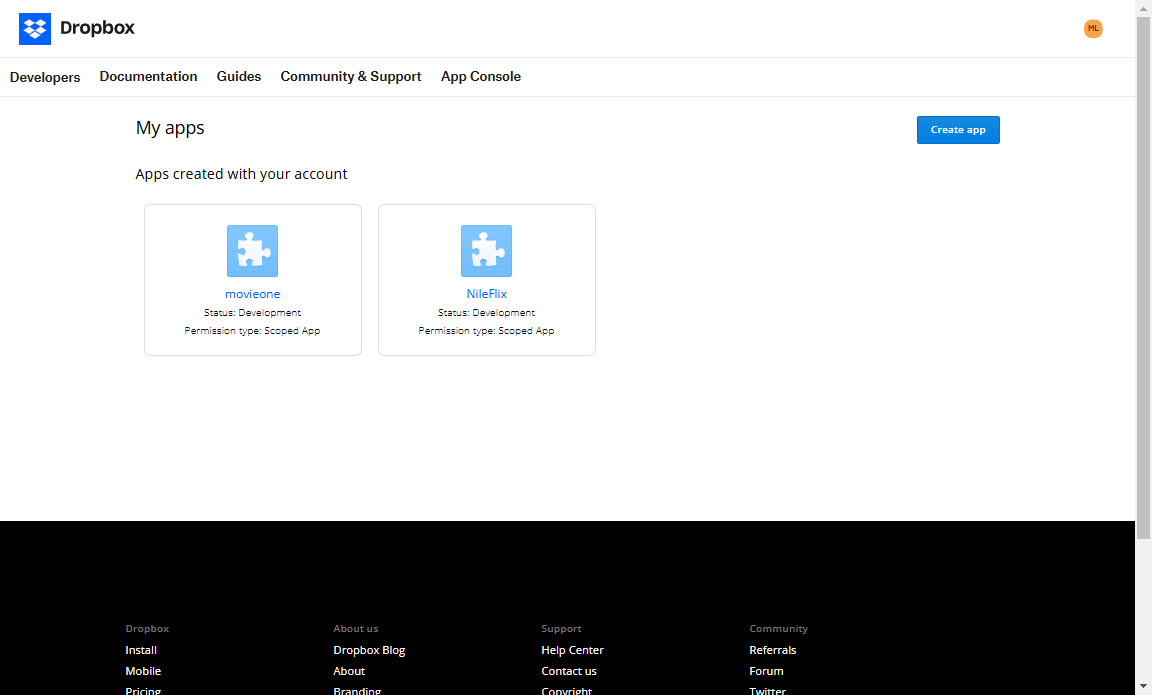Image resolution: width=1152 pixels, height=695 pixels.
Task: Click NileFlix 'Permission type: Scoped App' text
Action: [486, 331]
